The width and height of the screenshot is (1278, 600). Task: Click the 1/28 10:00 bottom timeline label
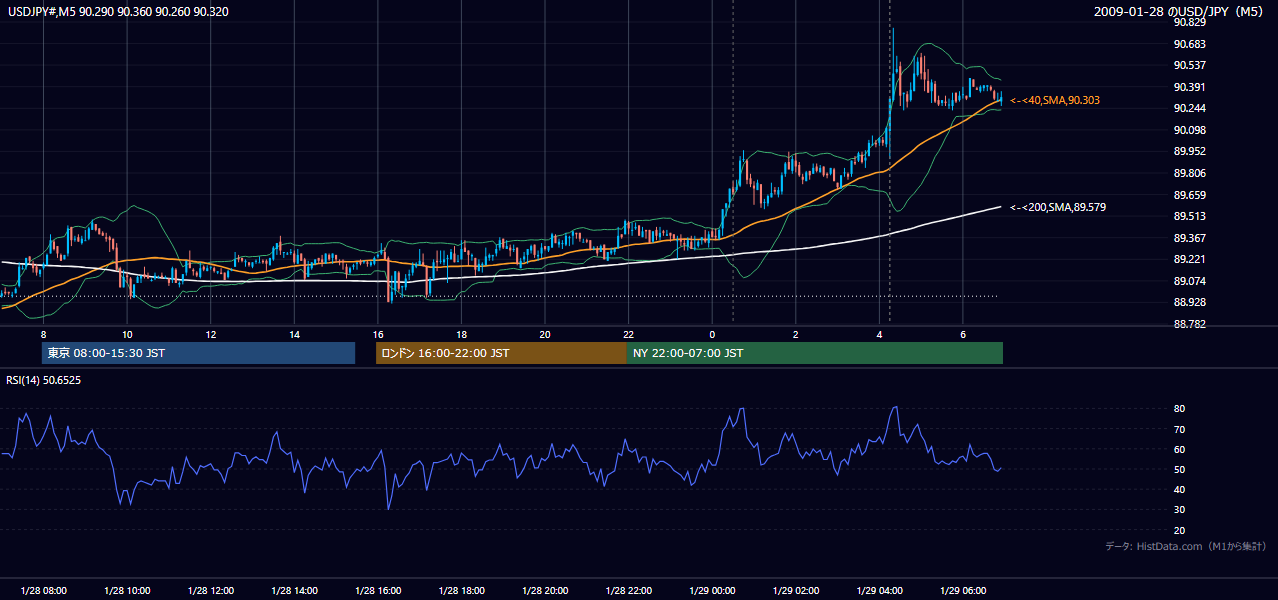127,590
